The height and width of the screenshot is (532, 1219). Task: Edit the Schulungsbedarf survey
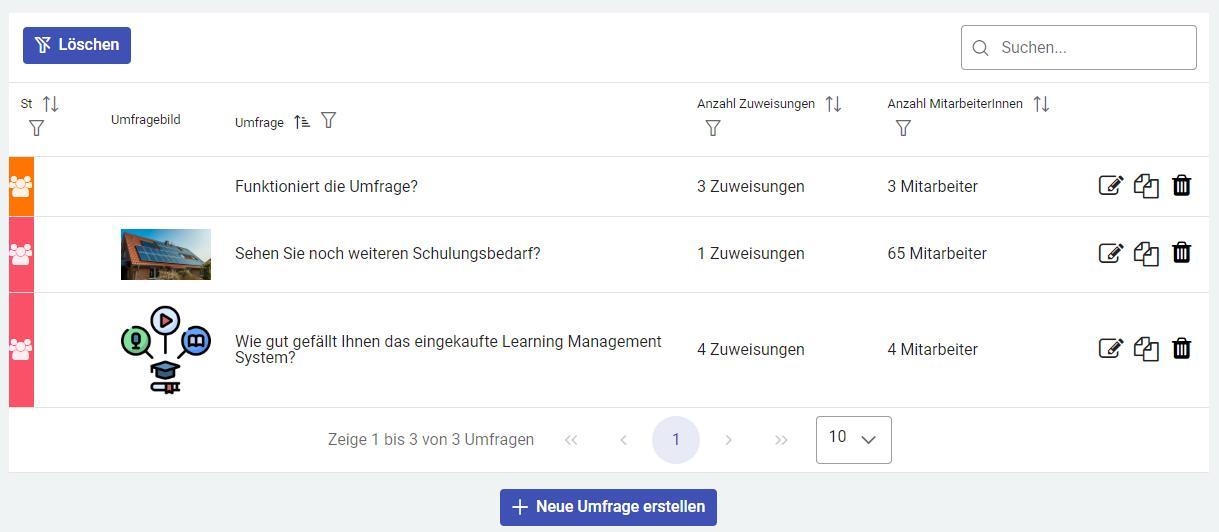[x=1110, y=253]
